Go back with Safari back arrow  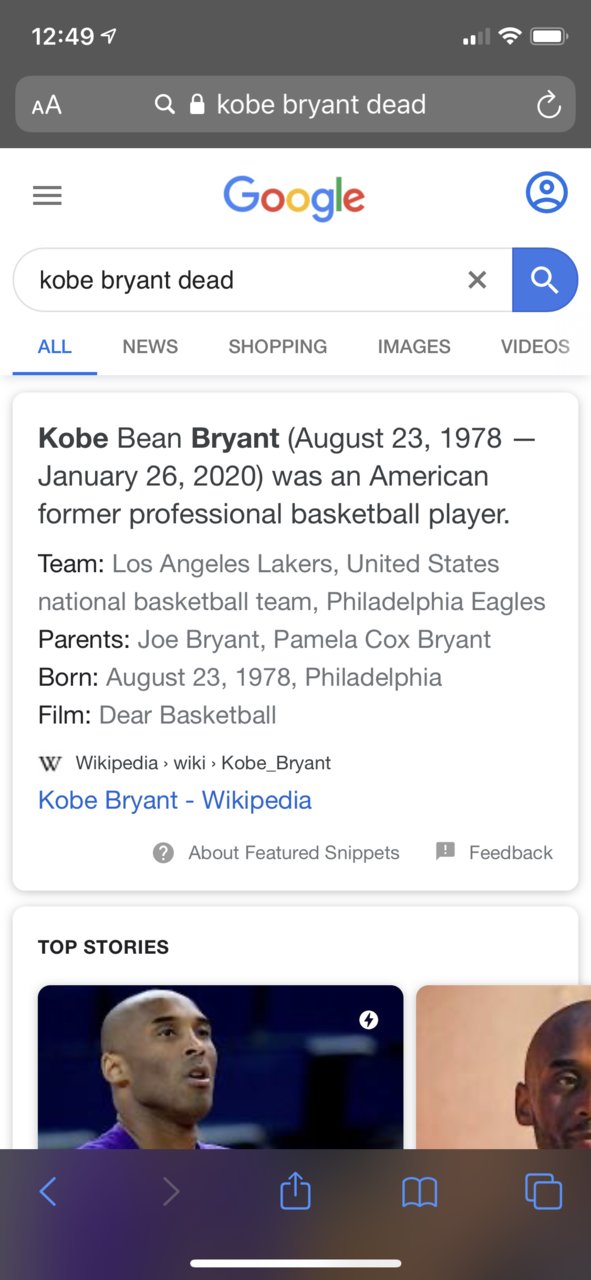[47, 1191]
